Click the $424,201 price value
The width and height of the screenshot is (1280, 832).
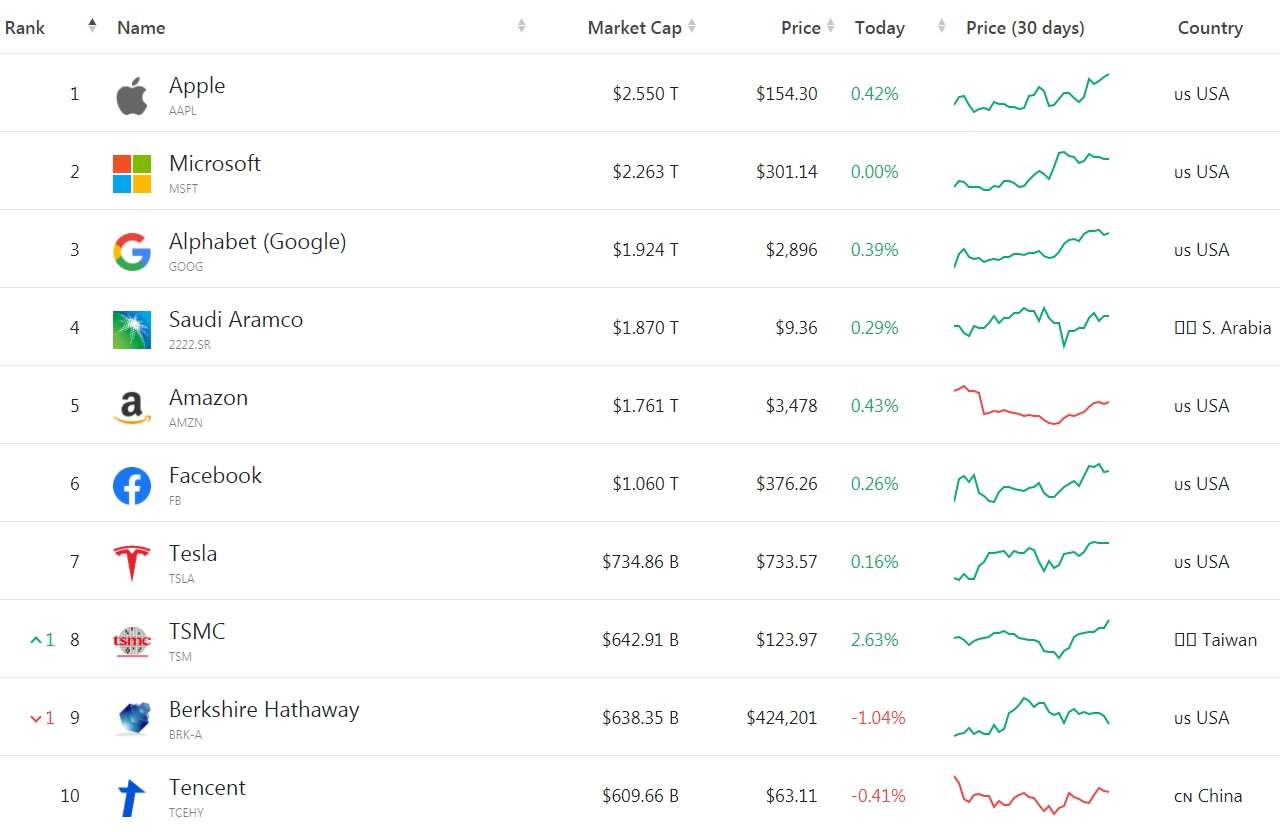[782, 718]
